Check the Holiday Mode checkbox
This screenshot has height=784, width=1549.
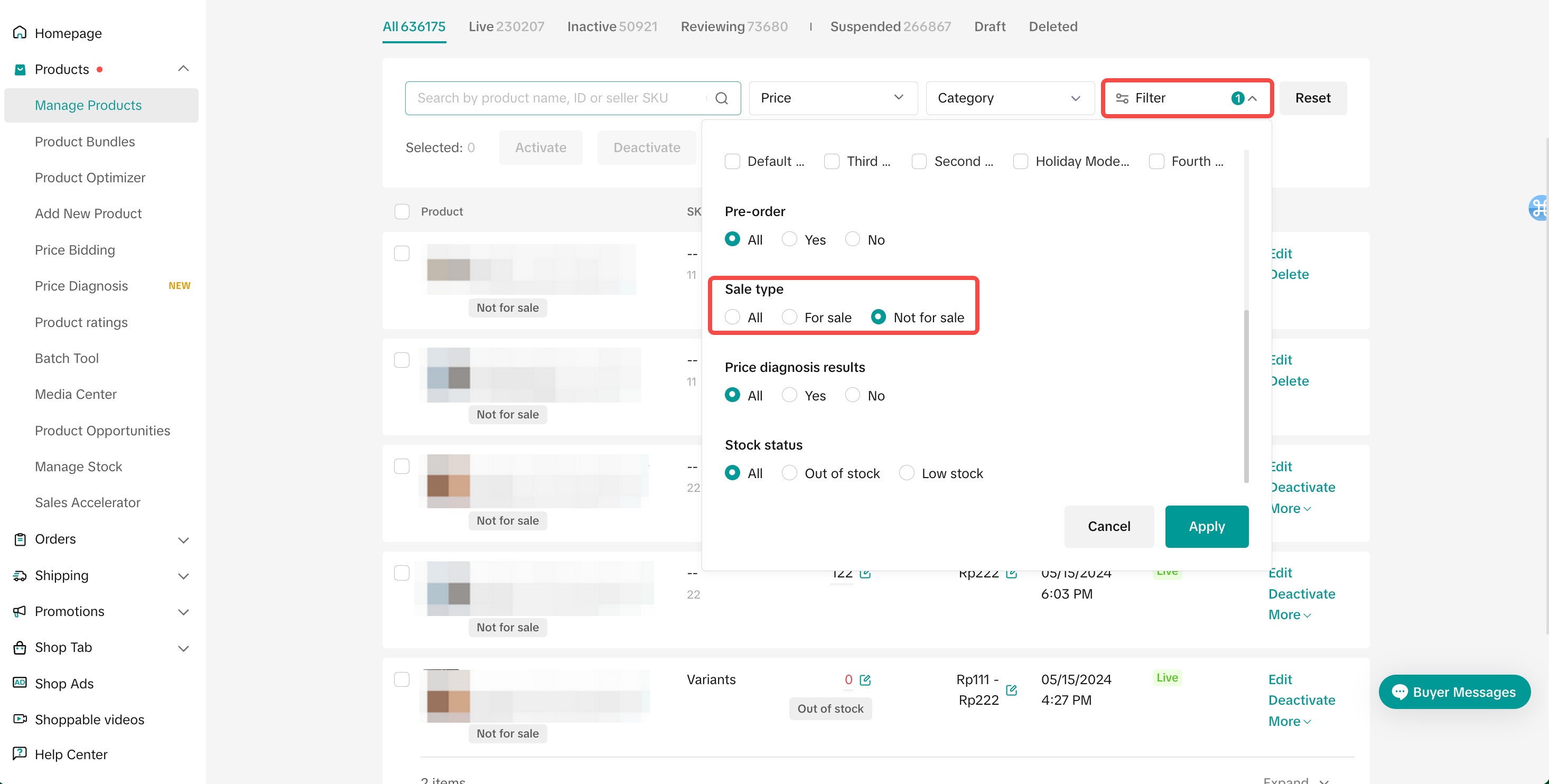[x=1021, y=161]
